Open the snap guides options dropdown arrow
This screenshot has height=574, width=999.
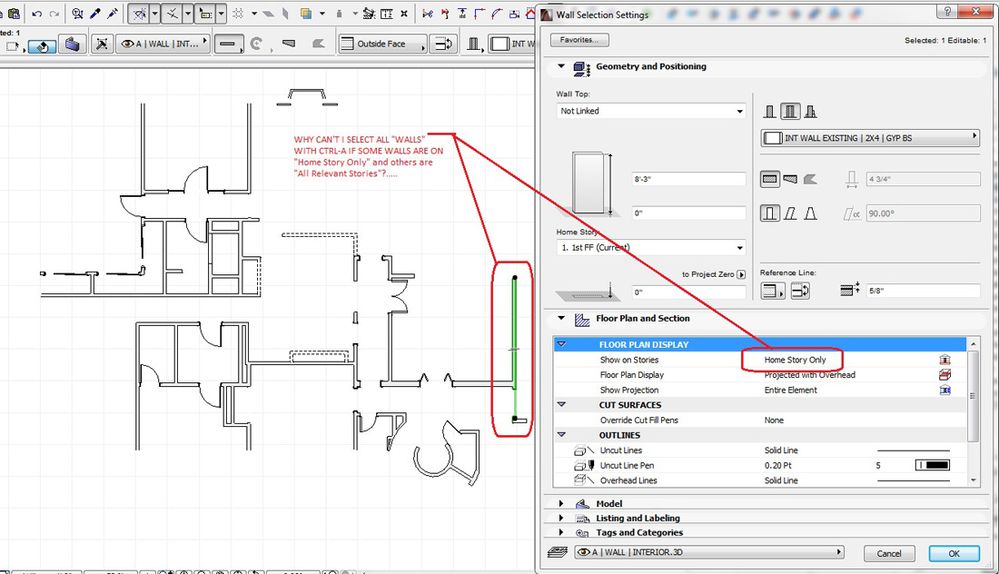point(188,13)
